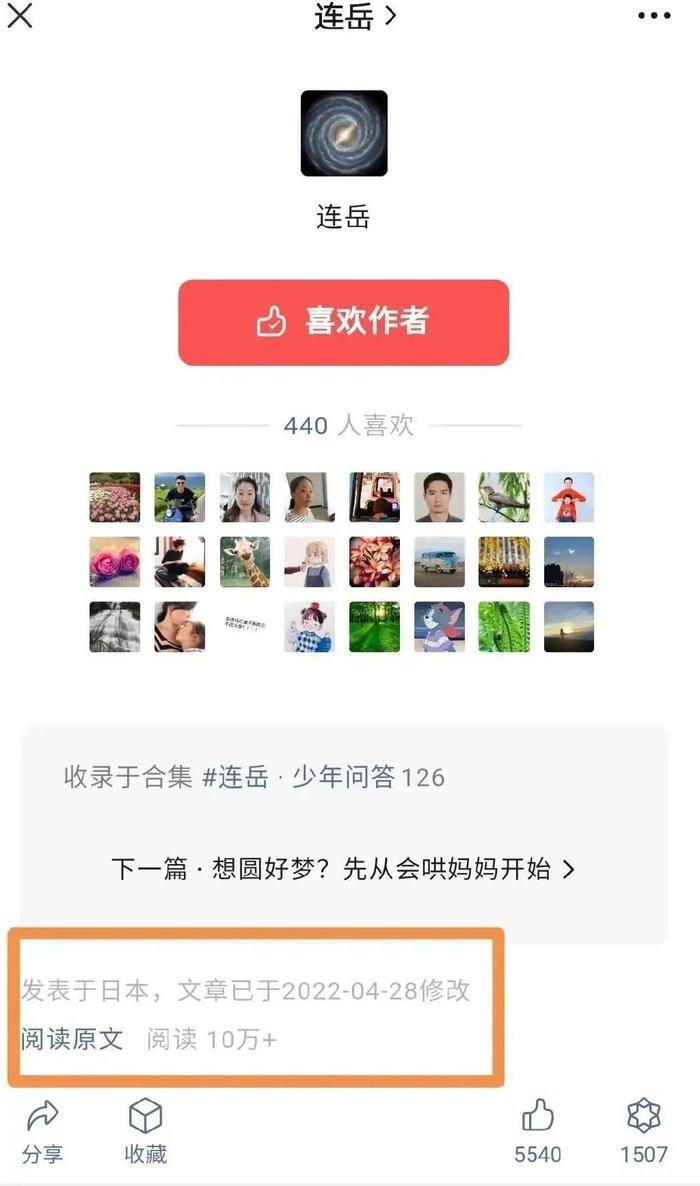The height and width of the screenshot is (1186, 700).
Task: Click the red 喜欢作者 button
Action: (344, 322)
